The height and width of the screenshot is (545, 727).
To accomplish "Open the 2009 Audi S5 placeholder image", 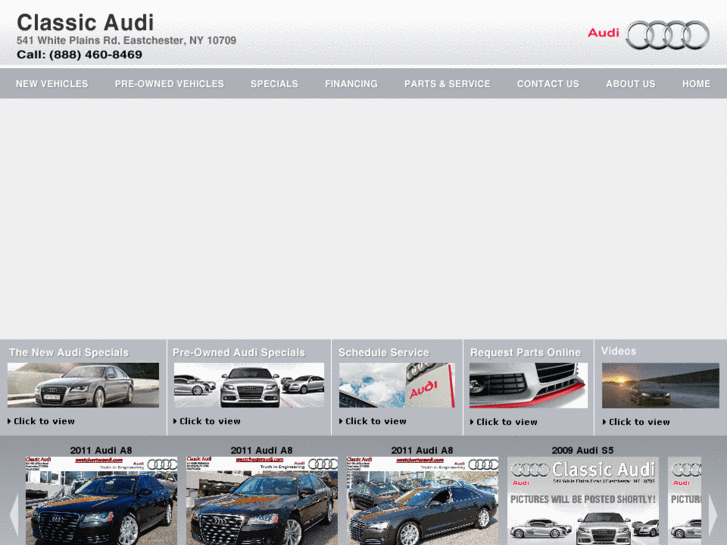I will (583, 501).
